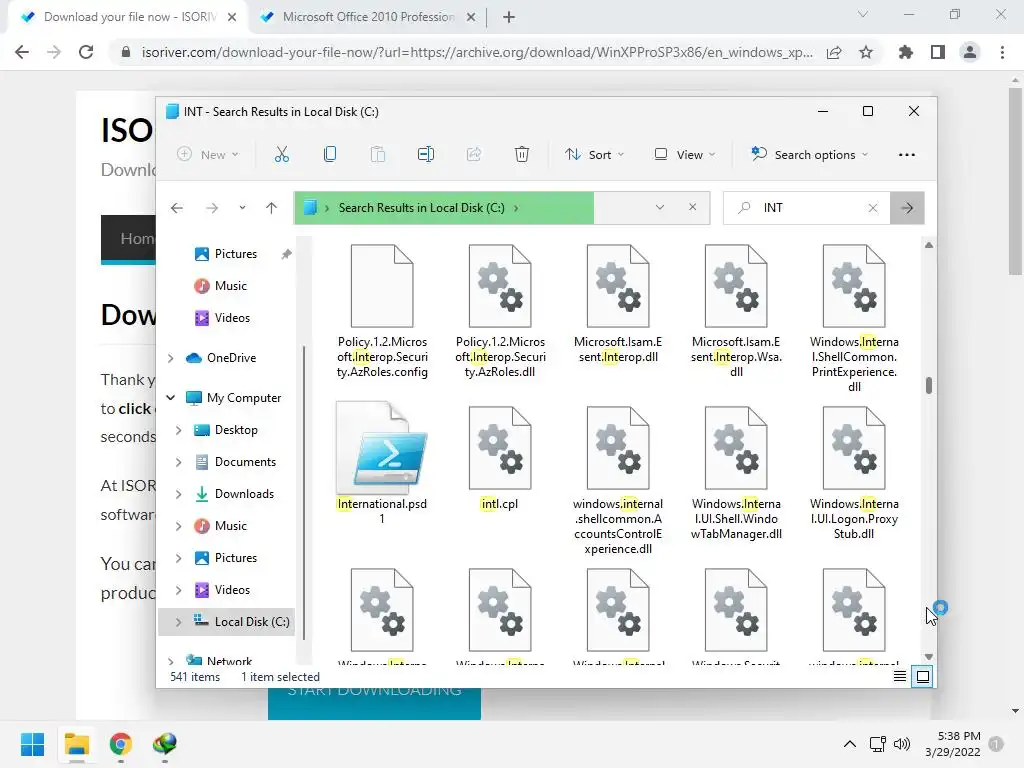This screenshot has width=1024, height=768.
Task: Select Windows.Internal.UI.Shell.WindowTabManager.dll file
Action: (x=736, y=473)
